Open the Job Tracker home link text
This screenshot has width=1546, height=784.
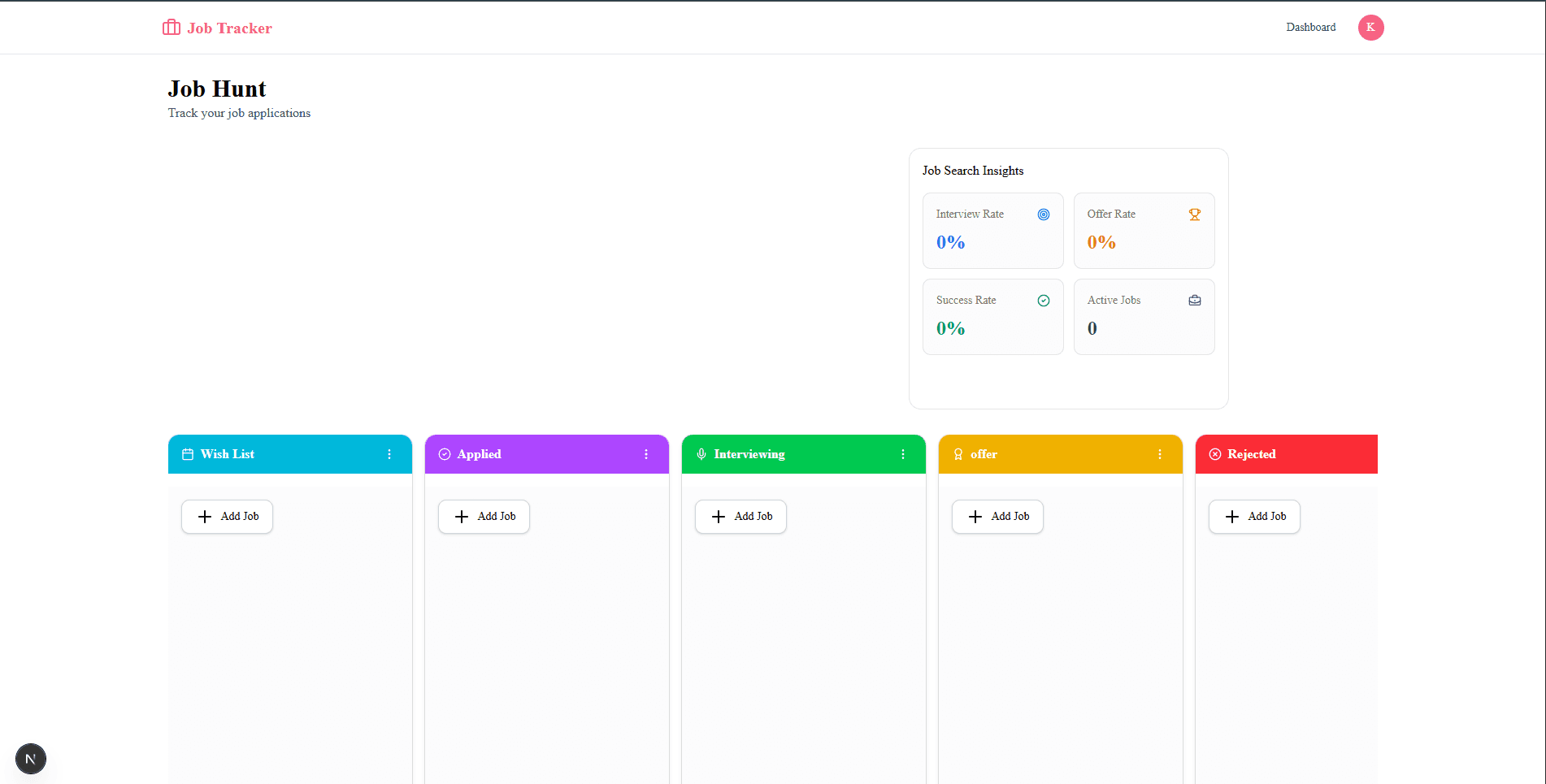229,28
